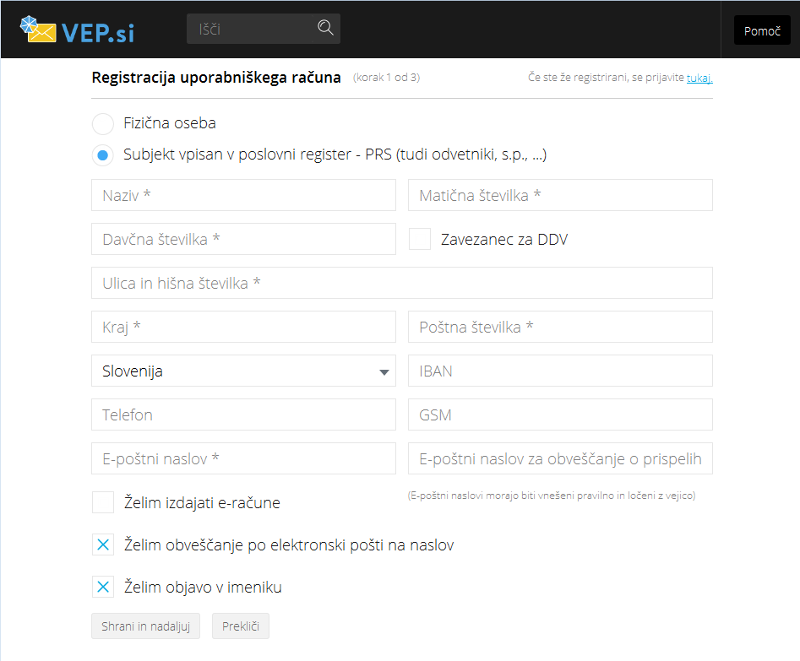Open the Slovenija country dropdown
800x661 pixels.
coord(243,371)
